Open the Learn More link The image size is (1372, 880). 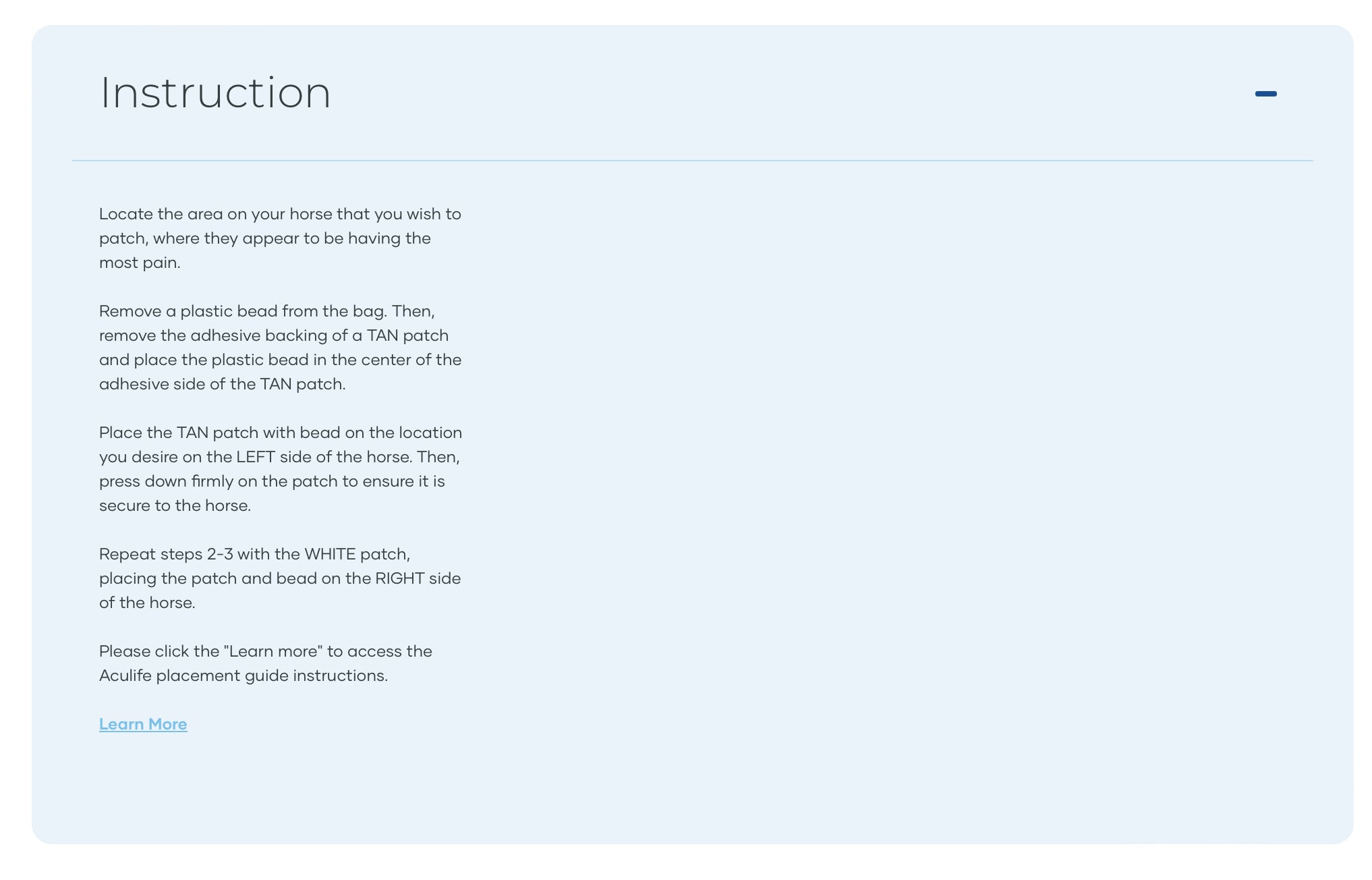[143, 724]
